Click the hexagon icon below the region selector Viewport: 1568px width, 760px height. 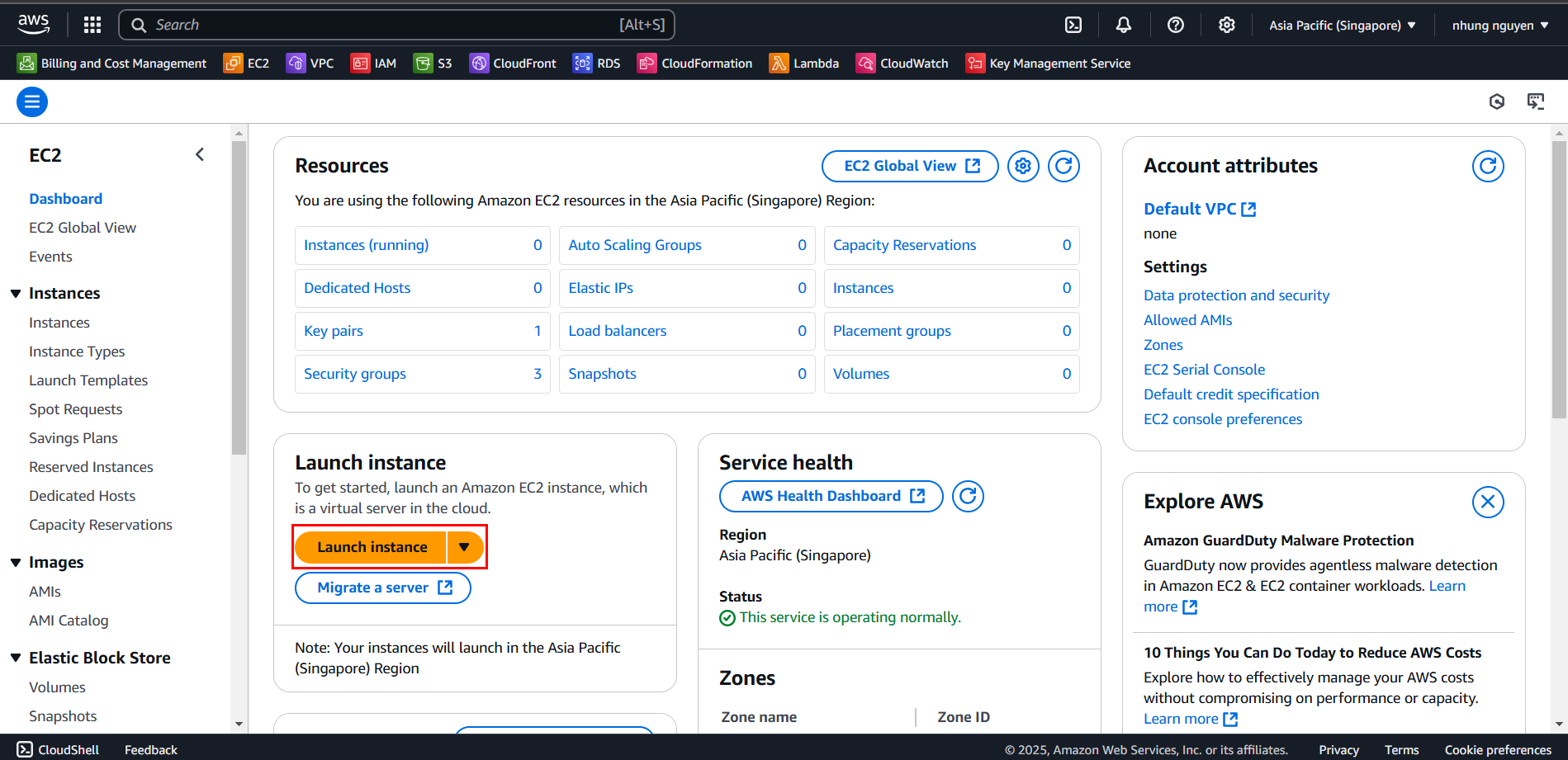tap(1497, 101)
